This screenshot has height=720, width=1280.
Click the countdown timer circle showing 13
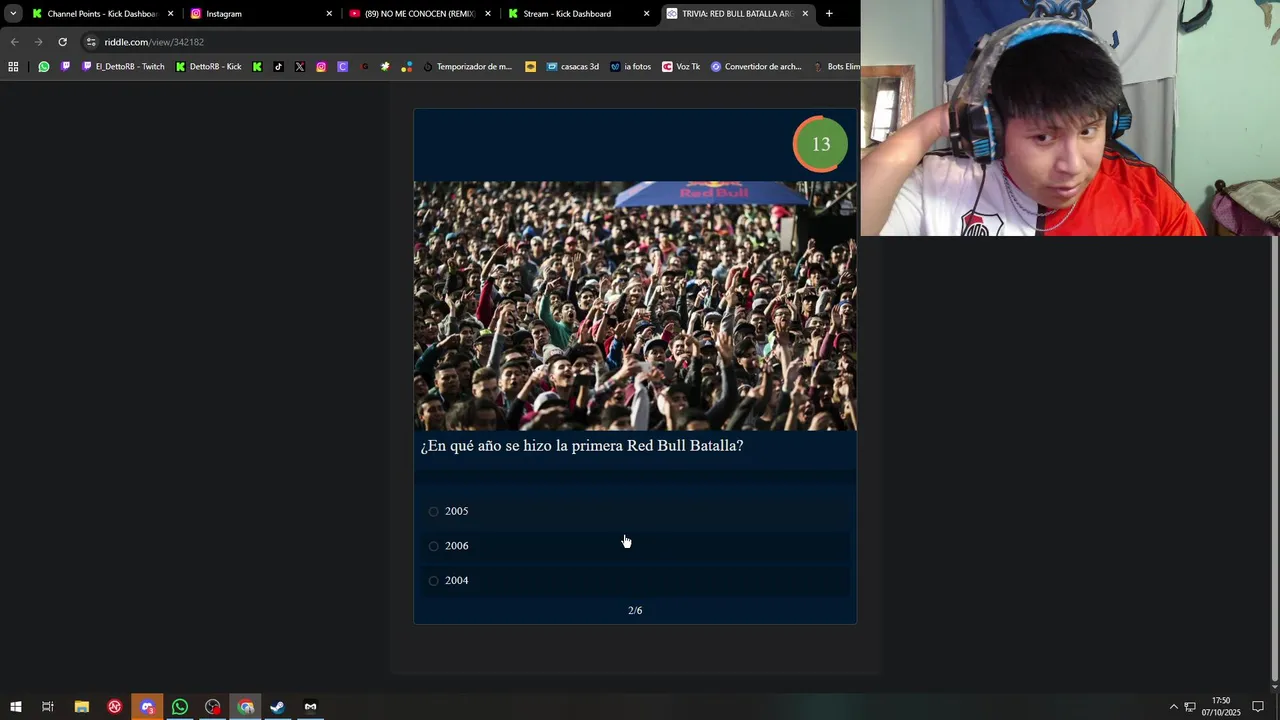point(820,145)
